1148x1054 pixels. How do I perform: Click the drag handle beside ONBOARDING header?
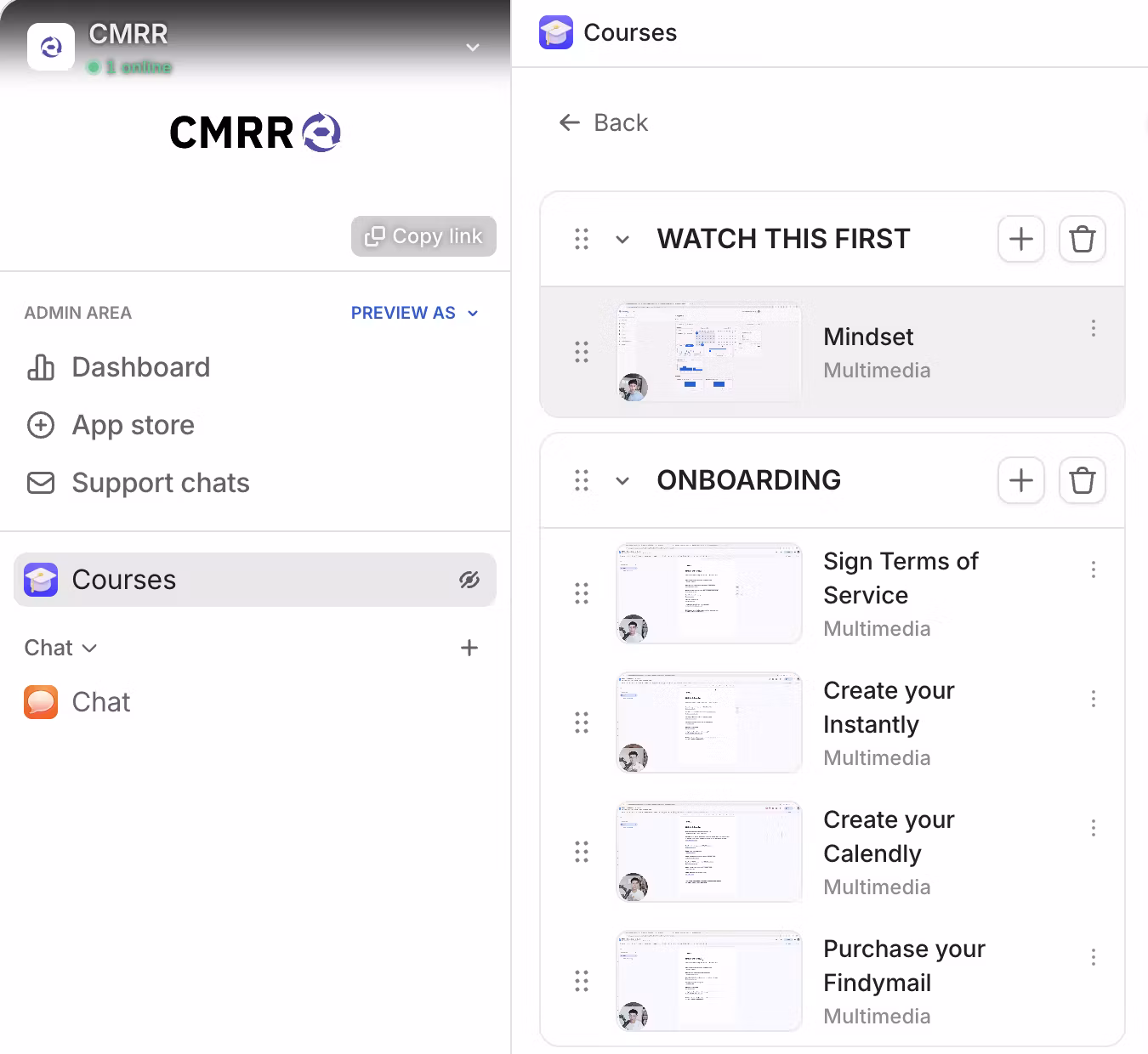coord(582,480)
